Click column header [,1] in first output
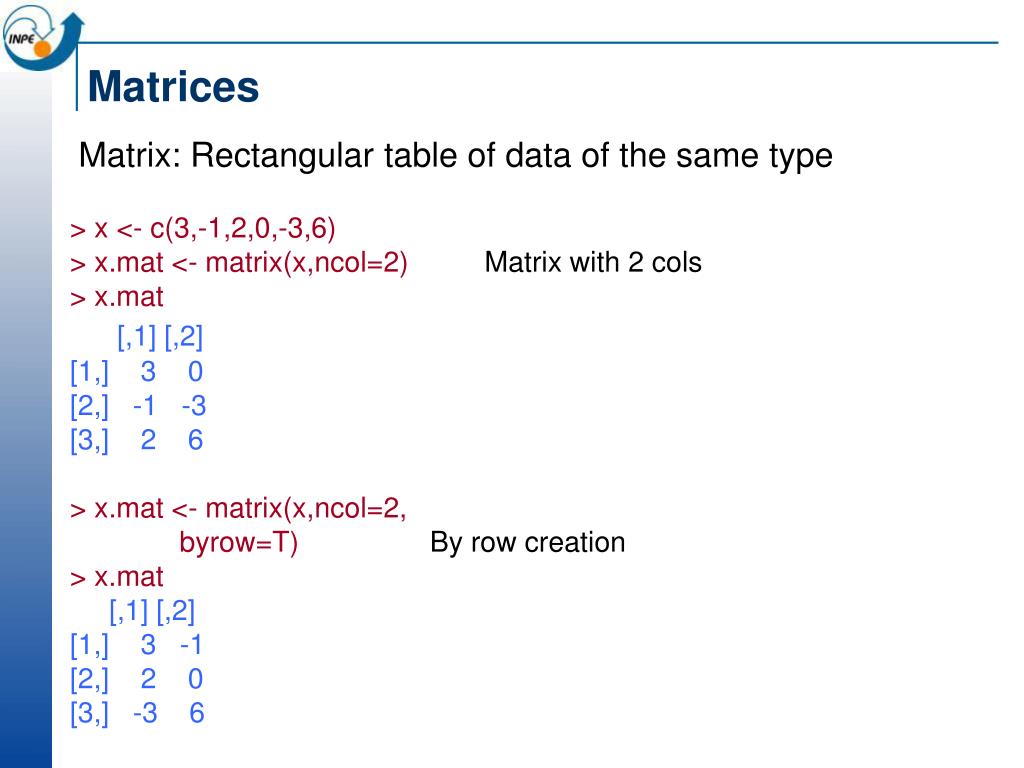The image size is (1024, 768). point(136,337)
